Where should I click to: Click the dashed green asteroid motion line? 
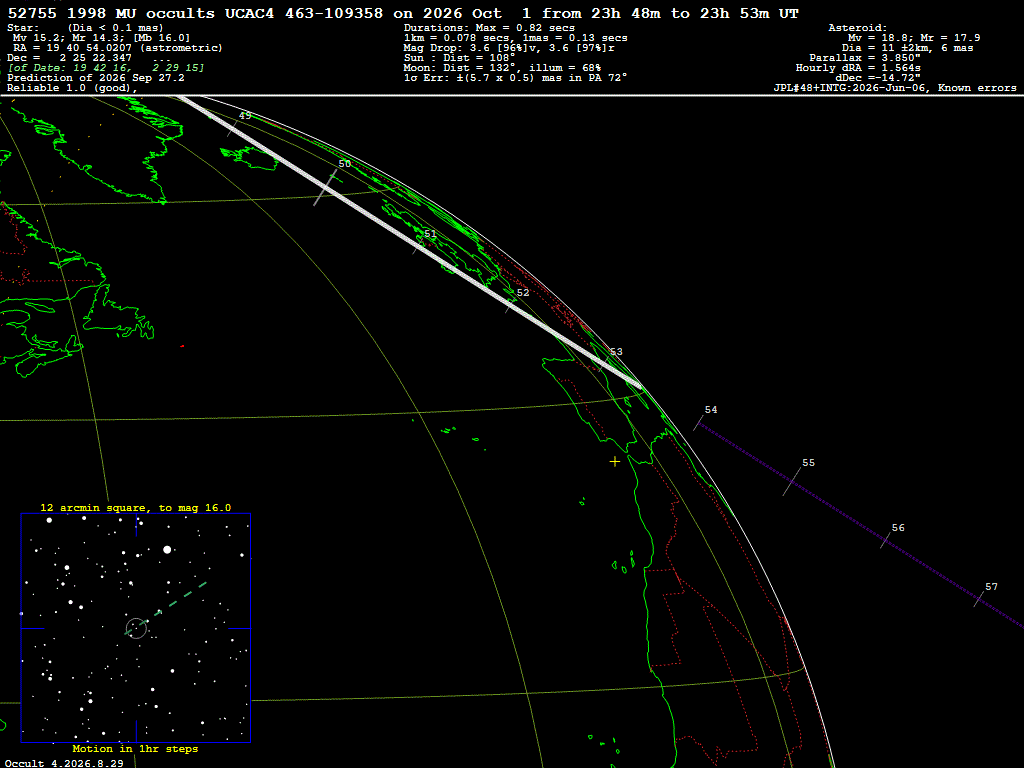pyautogui.click(x=173, y=603)
